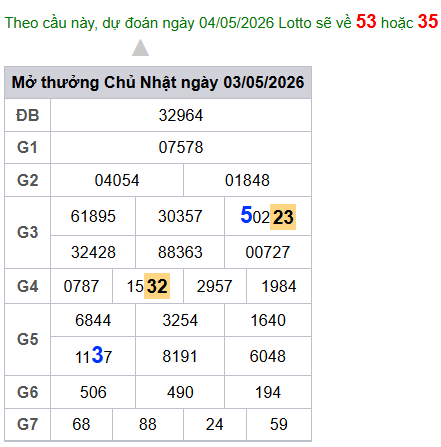441x447 pixels.
Task: Click G3 value 00727
Action: (x=268, y=252)
